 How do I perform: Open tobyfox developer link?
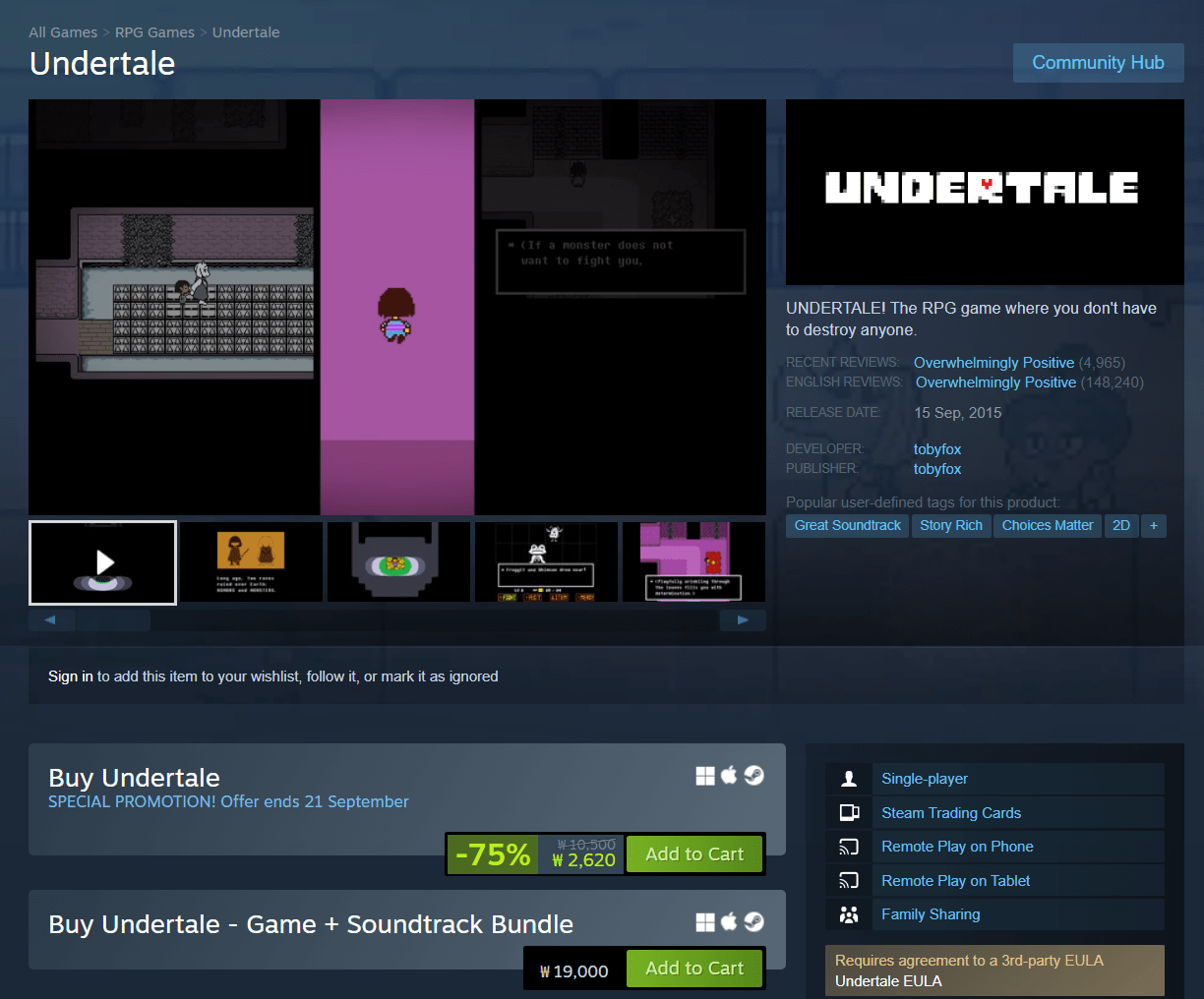point(937,449)
